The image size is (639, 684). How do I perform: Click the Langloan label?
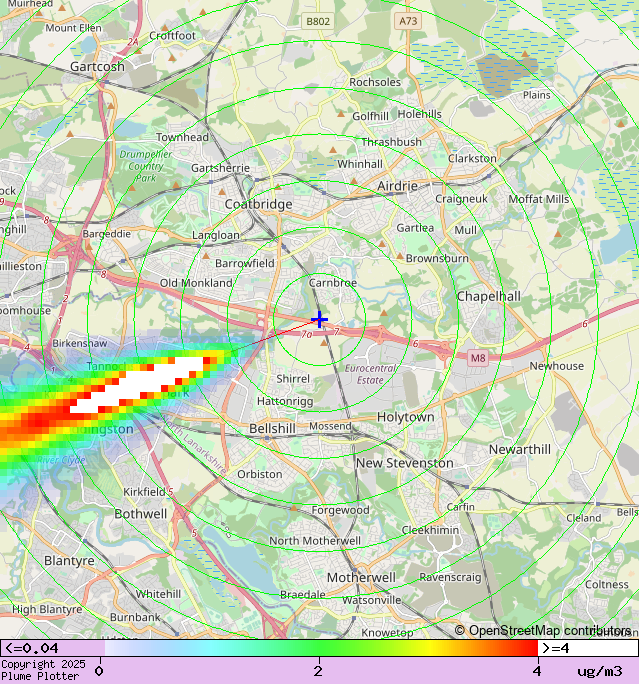[215, 236]
